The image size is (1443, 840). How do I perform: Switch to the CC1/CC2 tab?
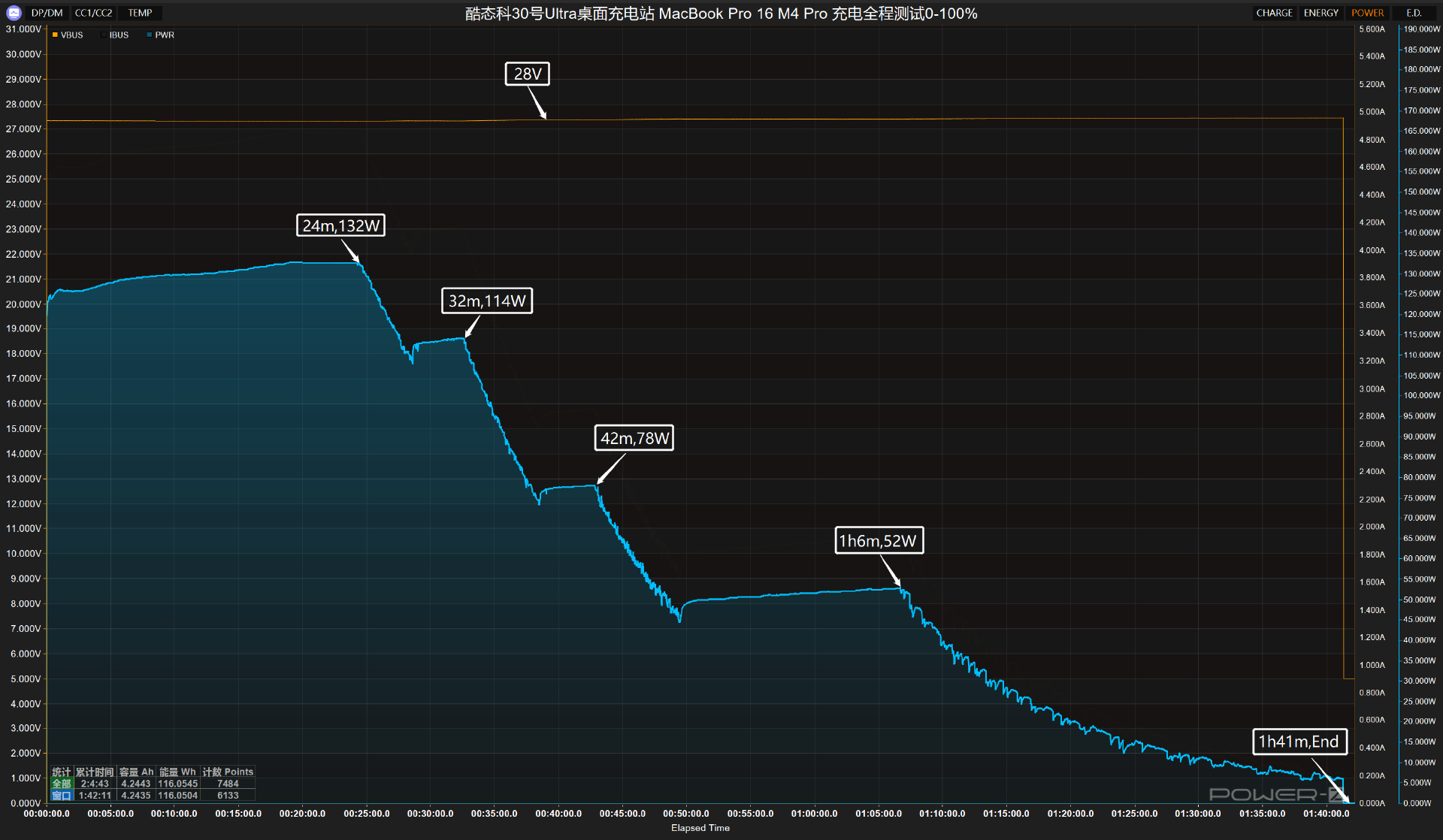click(x=93, y=13)
